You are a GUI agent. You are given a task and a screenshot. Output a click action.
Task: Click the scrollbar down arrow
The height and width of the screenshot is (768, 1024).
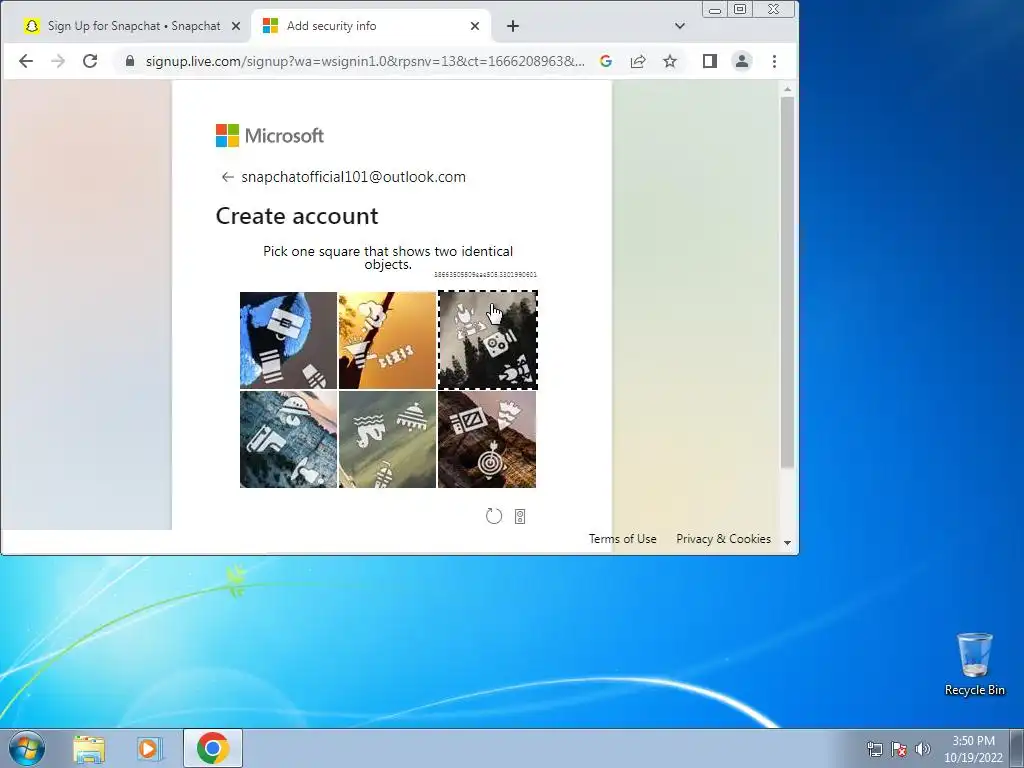(x=787, y=543)
